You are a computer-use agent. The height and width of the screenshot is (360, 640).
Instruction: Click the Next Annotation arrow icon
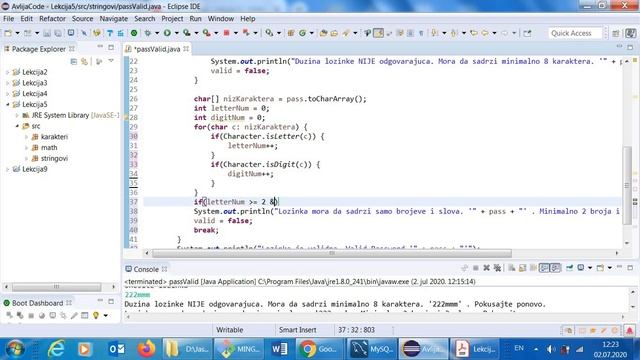[x=435, y=33]
